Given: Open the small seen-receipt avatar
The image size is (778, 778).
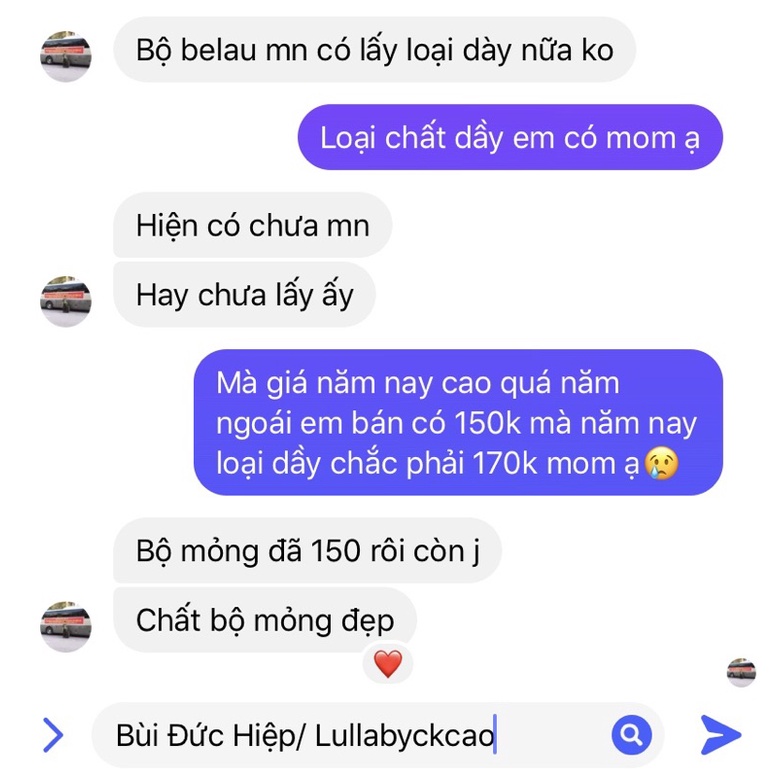Looking at the screenshot, I should (x=741, y=673).
